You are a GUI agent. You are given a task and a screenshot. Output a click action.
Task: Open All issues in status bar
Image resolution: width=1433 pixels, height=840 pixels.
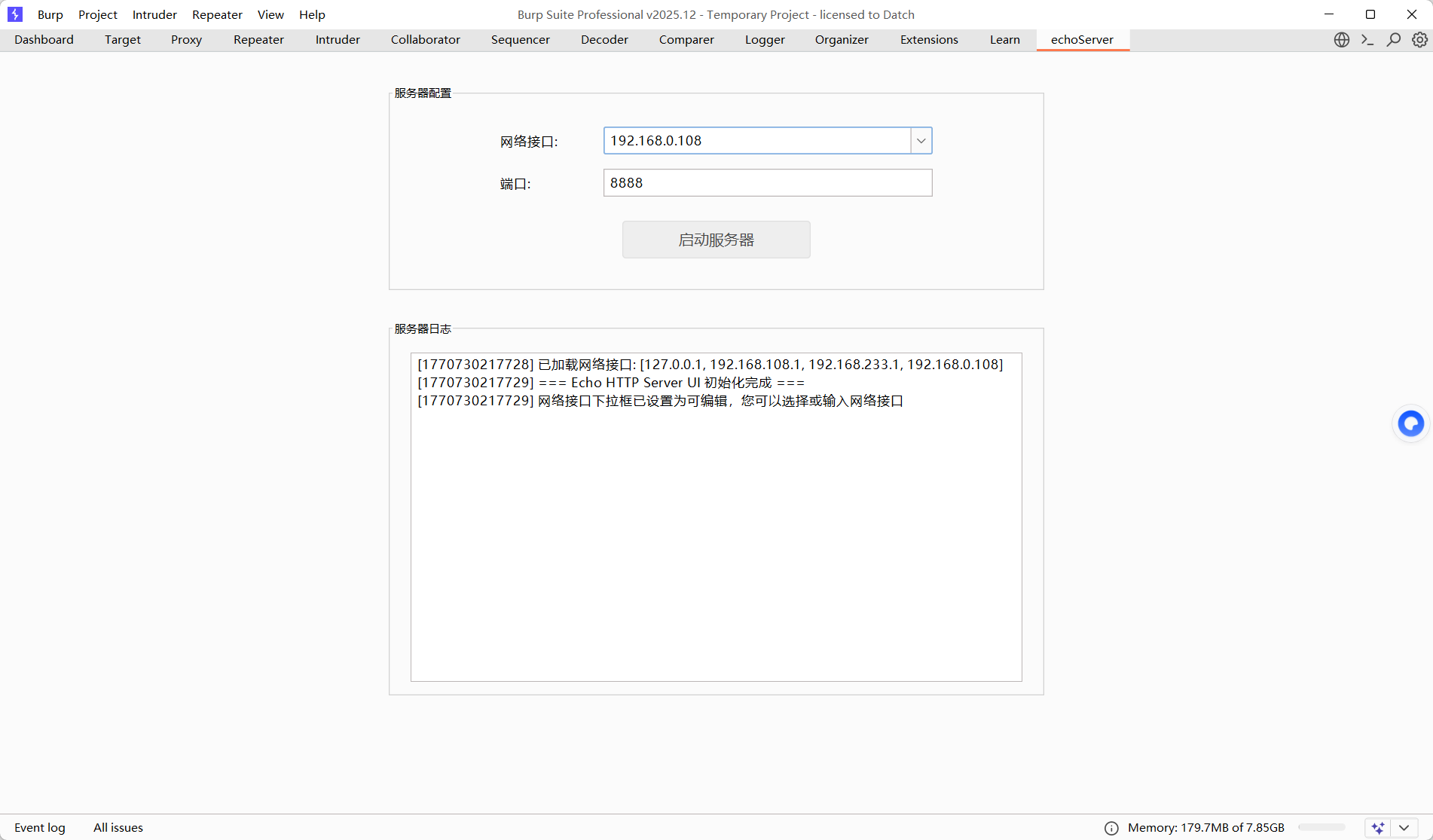(118, 828)
